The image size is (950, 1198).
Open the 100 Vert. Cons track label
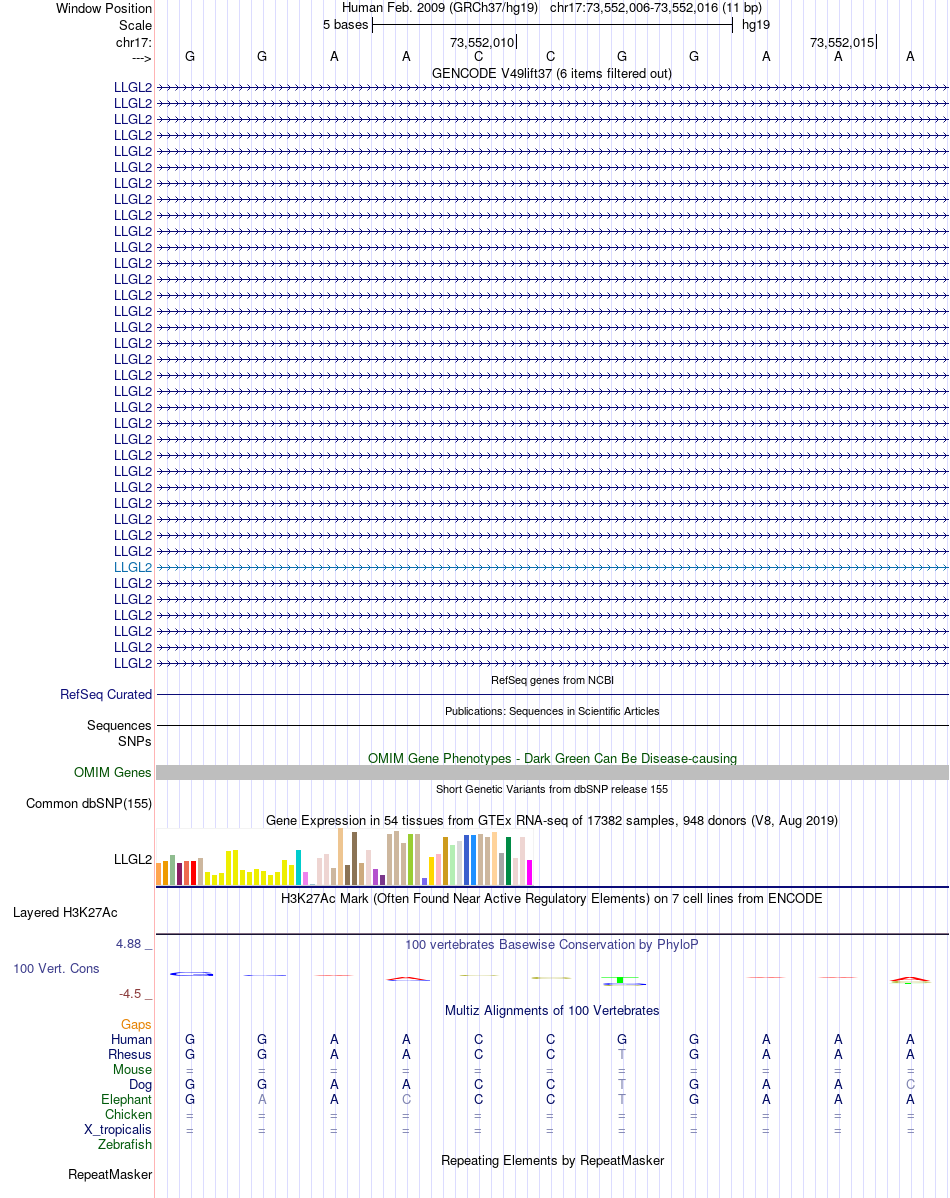(x=57, y=968)
